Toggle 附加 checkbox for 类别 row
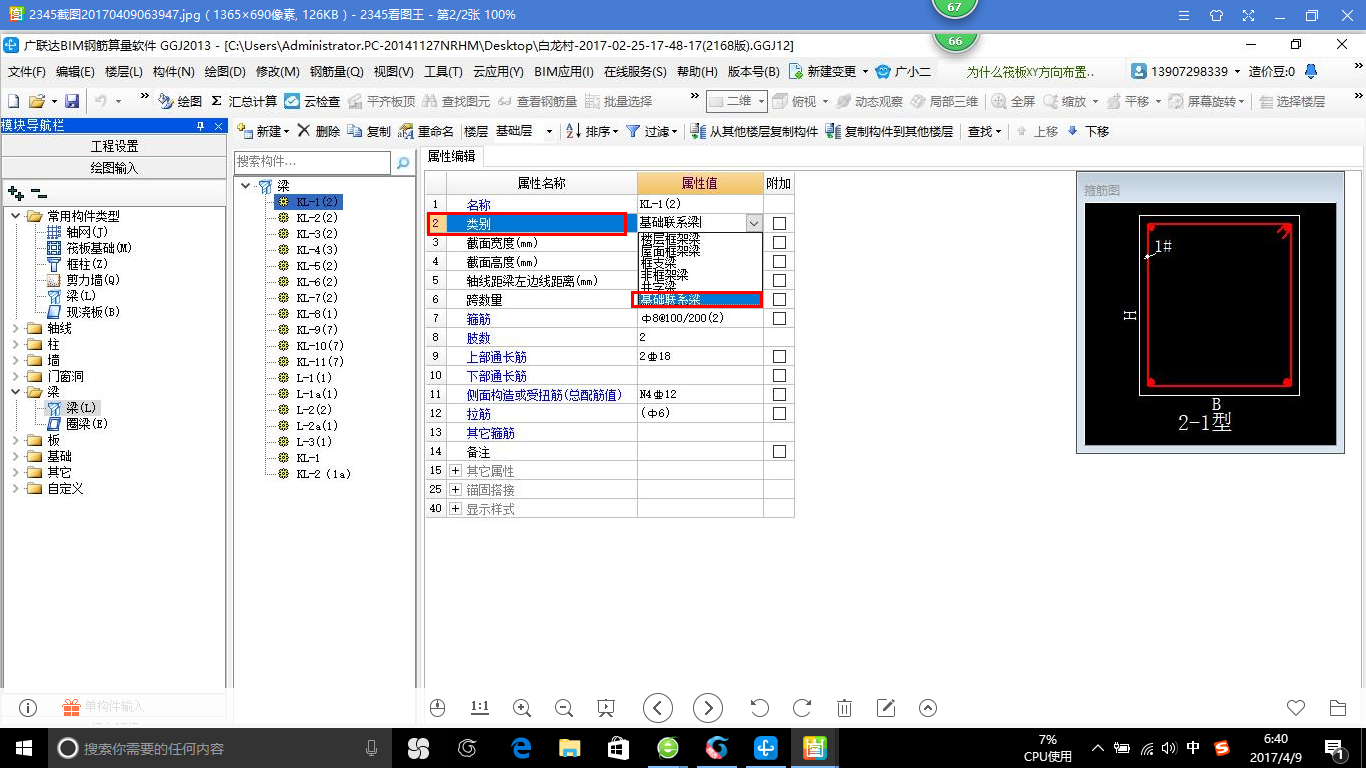The image size is (1366, 768). (779, 223)
